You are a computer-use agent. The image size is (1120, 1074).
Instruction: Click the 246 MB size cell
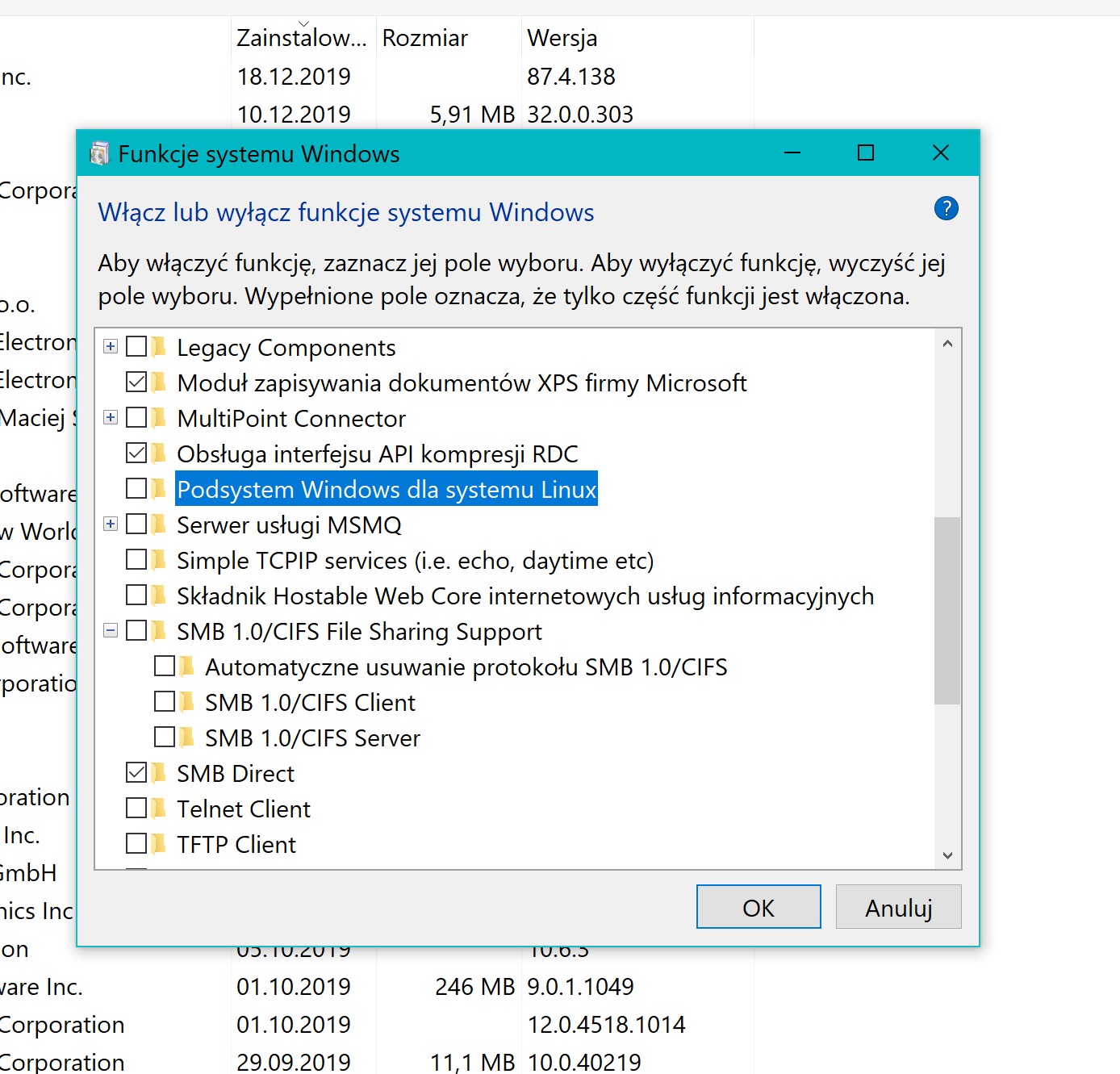474,986
